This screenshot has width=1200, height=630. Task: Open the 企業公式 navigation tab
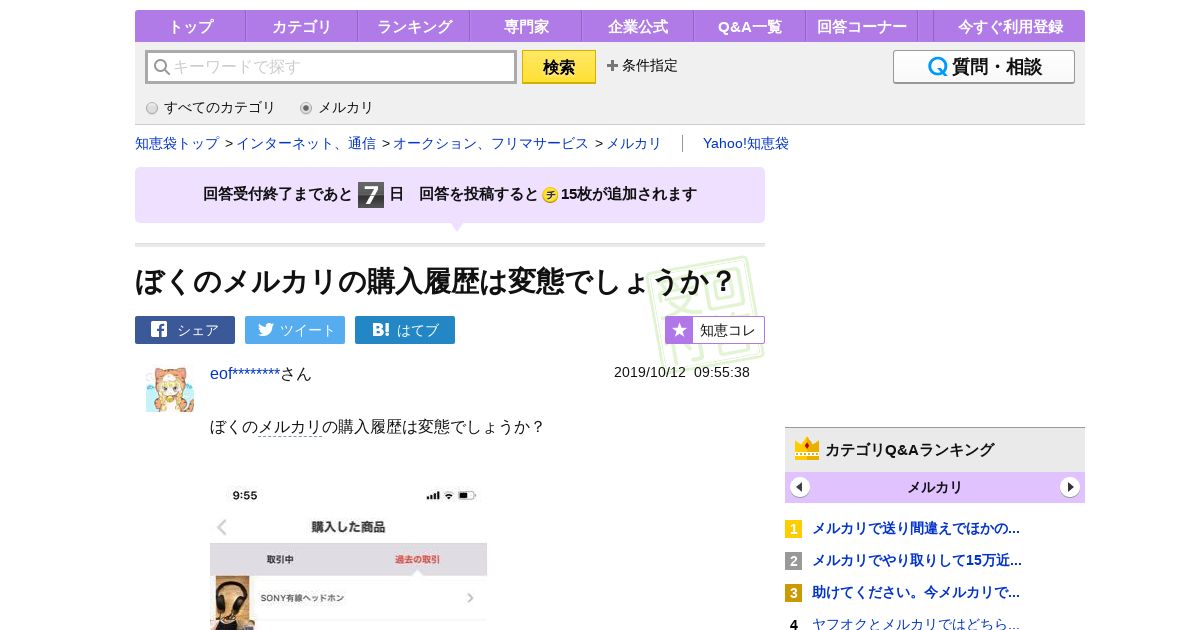[x=637, y=27]
